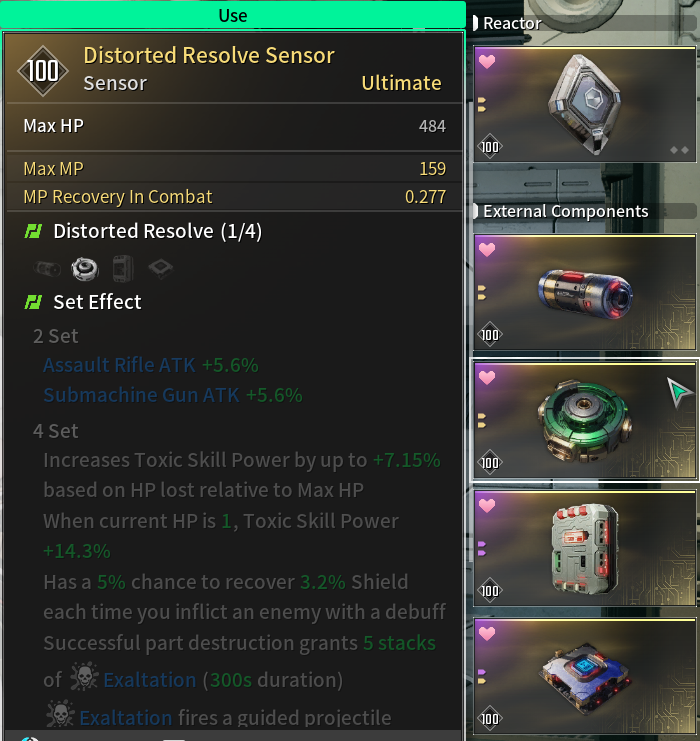
Task: Click the Distorted Resolve set icon
Action: pyautogui.click(x=33, y=231)
